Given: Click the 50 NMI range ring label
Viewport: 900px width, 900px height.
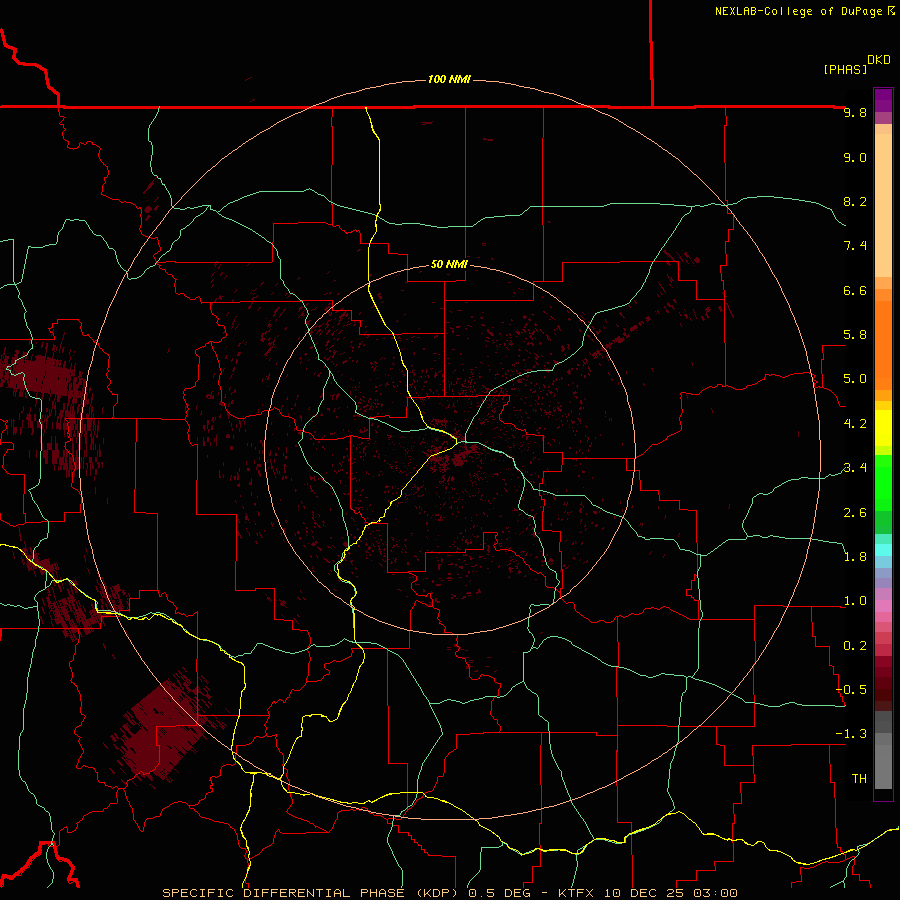Looking at the screenshot, I should click(449, 264).
